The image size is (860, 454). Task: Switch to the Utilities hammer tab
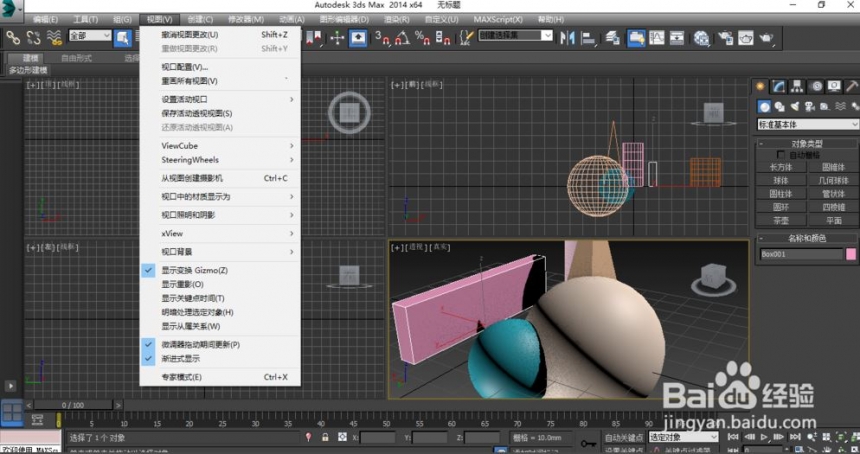[x=852, y=86]
